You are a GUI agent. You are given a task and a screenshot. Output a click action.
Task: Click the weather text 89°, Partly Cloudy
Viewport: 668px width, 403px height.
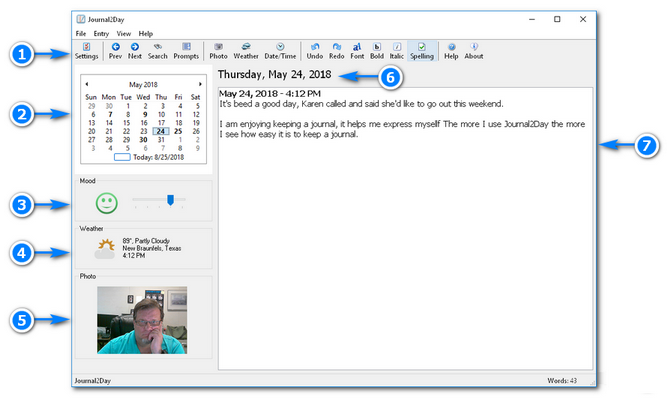[146, 241]
